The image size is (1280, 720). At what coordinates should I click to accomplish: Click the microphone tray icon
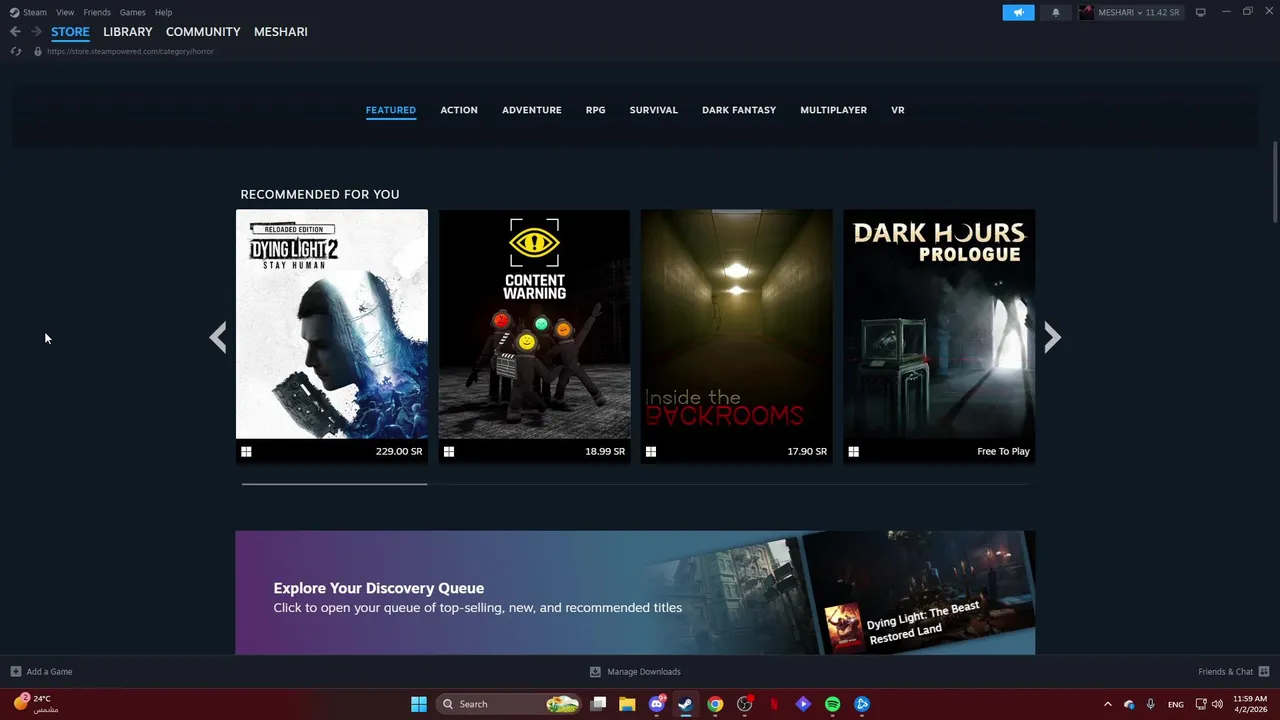click(1151, 704)
